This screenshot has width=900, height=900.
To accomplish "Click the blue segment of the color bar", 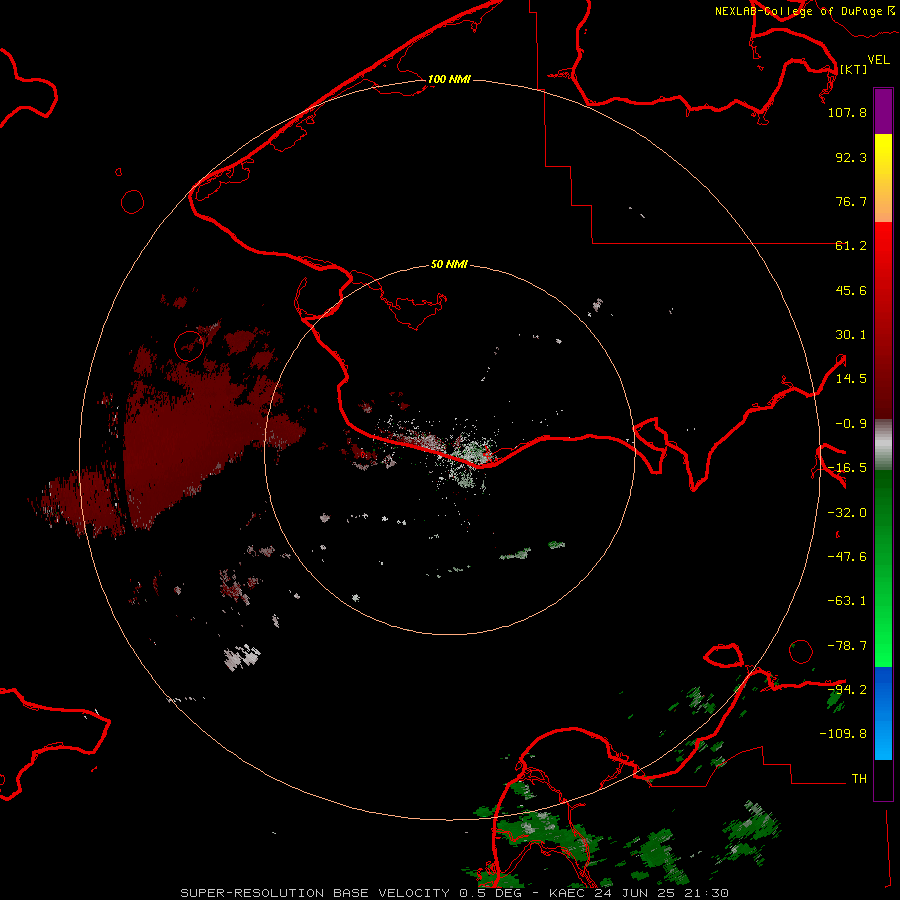I will pos(883,713).
